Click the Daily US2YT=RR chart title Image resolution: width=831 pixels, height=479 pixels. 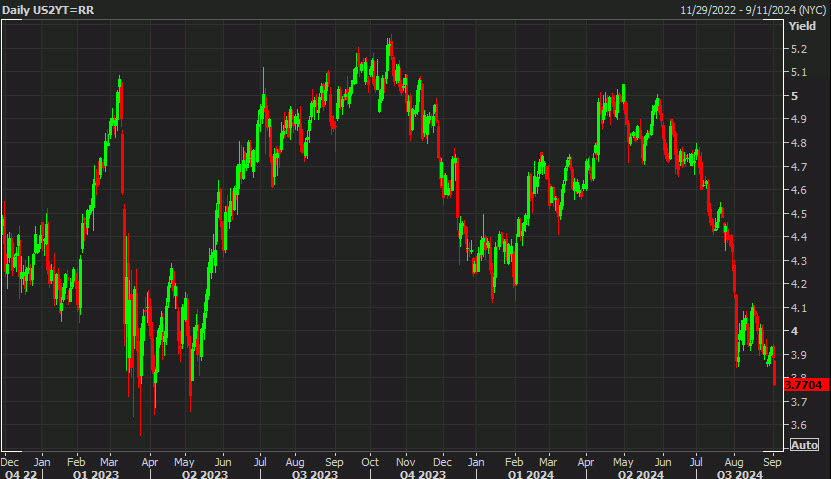click(x=48, y=10)
